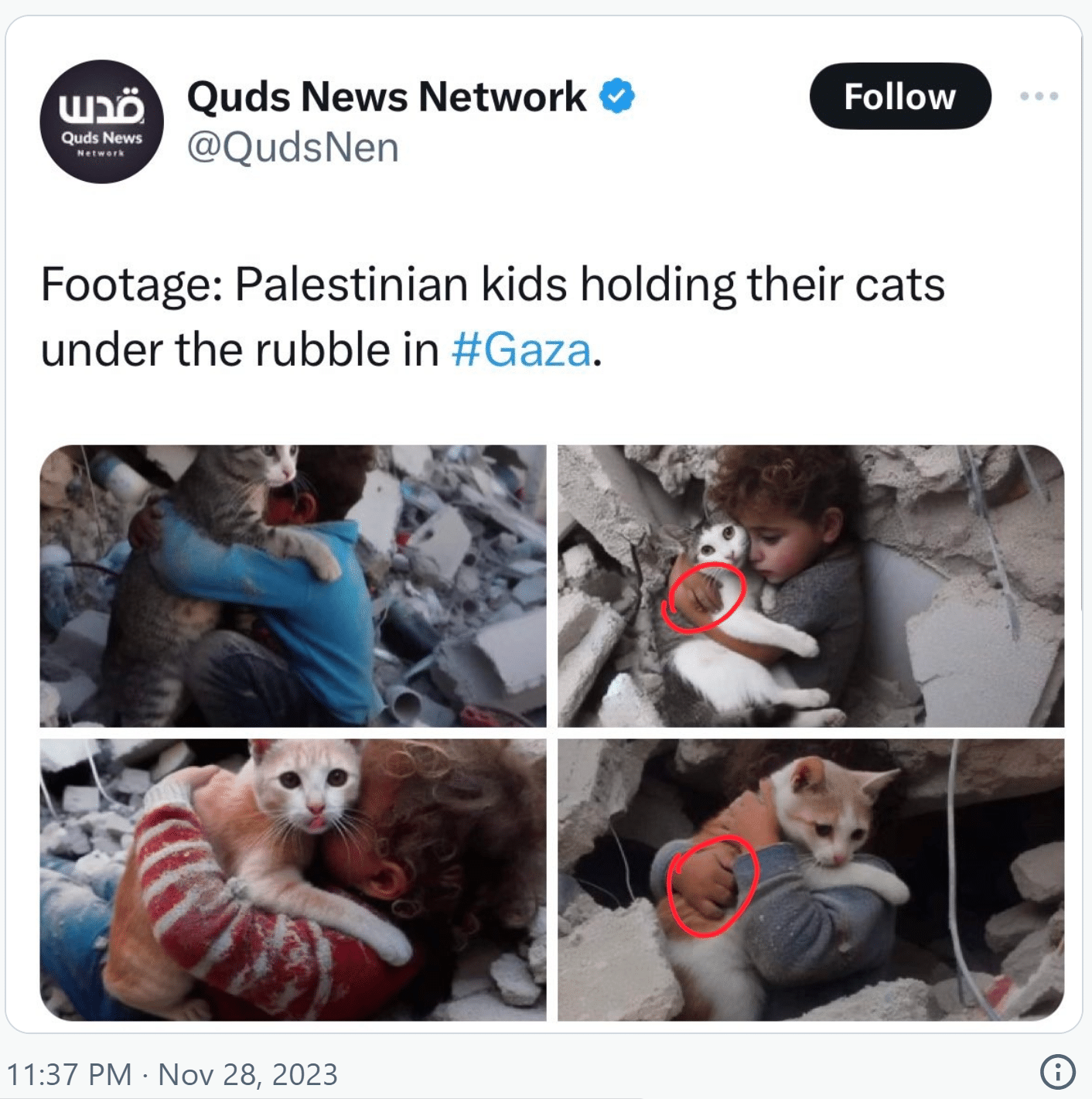The image size is (1092, 1099).
Task: Click the info icon at bottom right
Action: point(1058,1072)
